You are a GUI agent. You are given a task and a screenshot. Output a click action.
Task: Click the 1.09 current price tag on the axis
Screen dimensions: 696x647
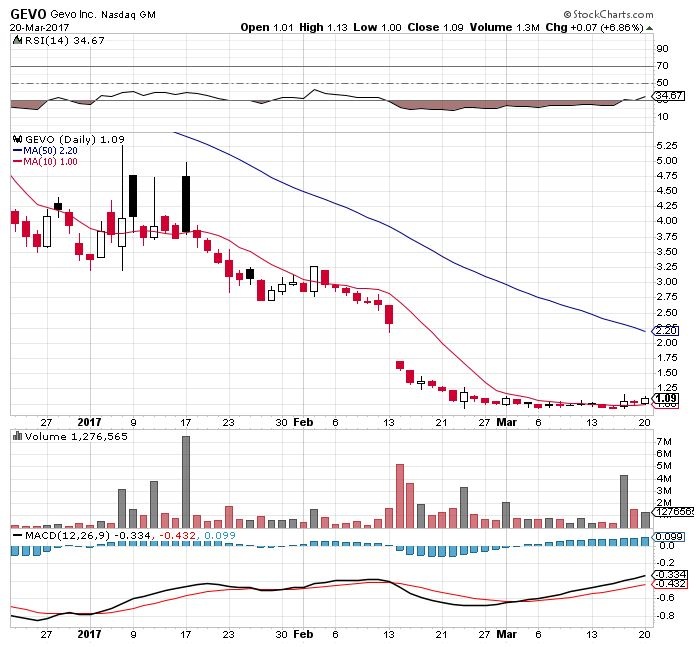pos(664,399)
